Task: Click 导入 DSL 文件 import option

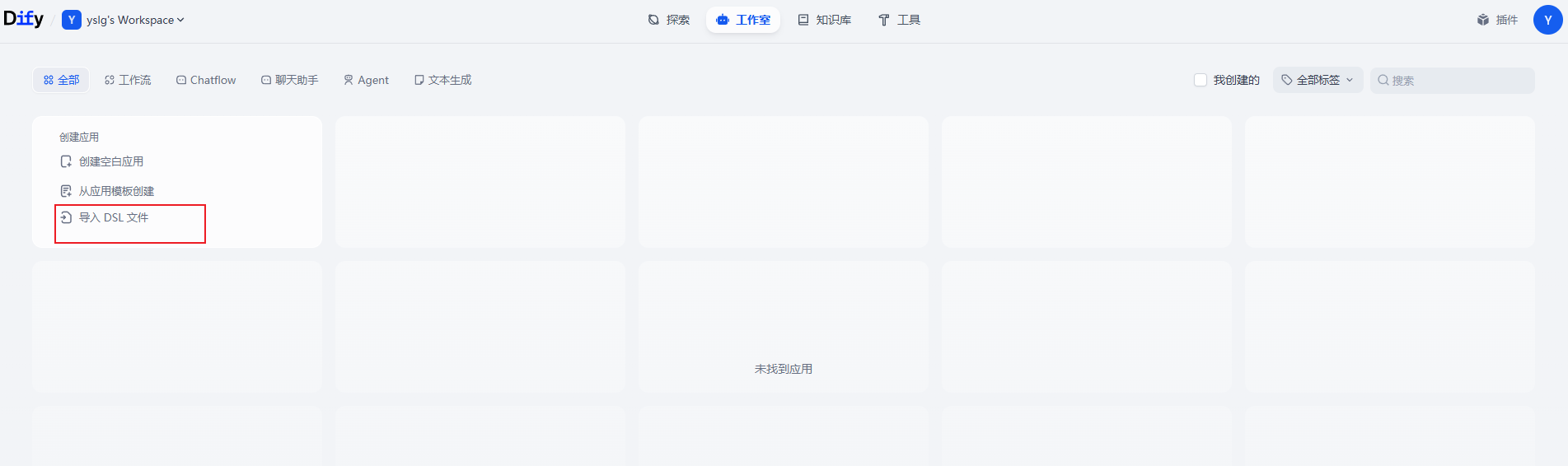Action: pos(113,217)
